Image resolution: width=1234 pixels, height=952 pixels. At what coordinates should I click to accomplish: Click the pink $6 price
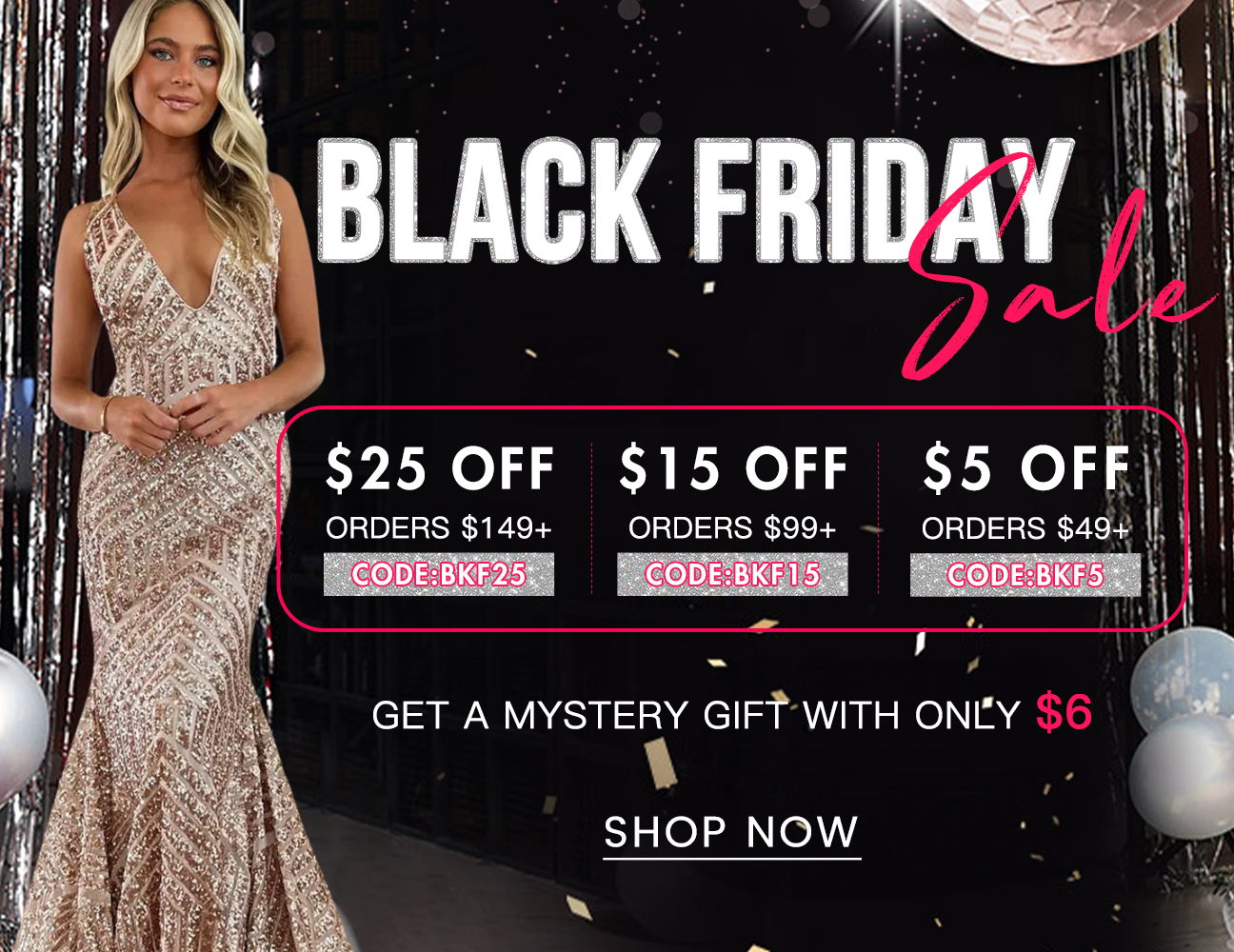1064,712
